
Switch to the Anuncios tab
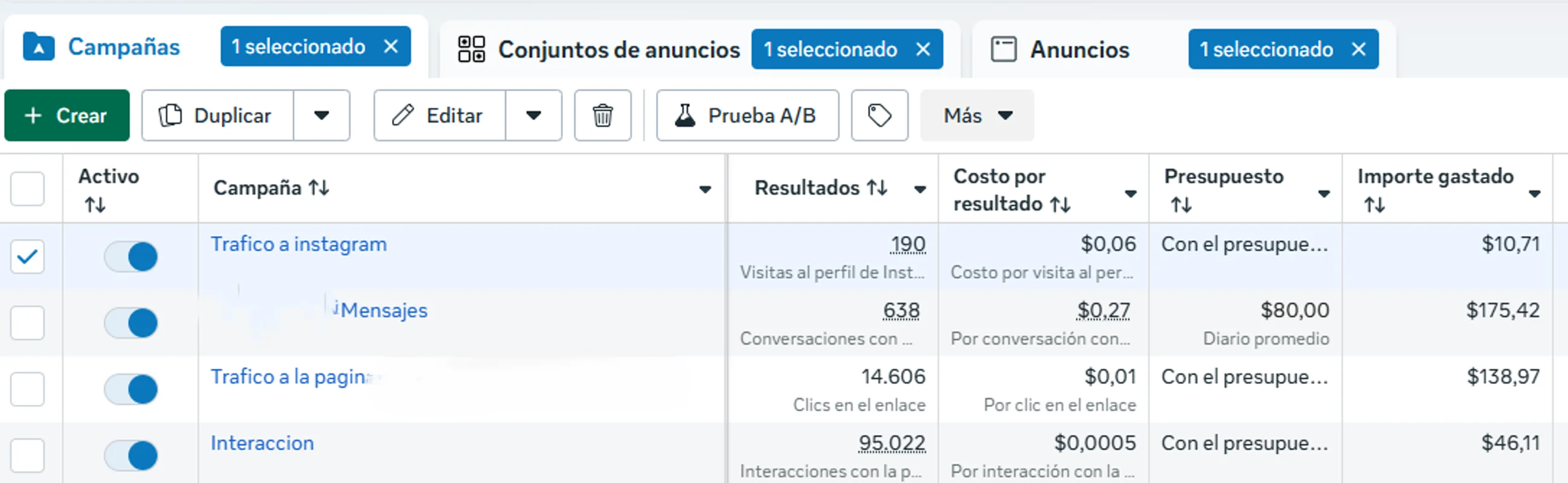point(1079,50)
